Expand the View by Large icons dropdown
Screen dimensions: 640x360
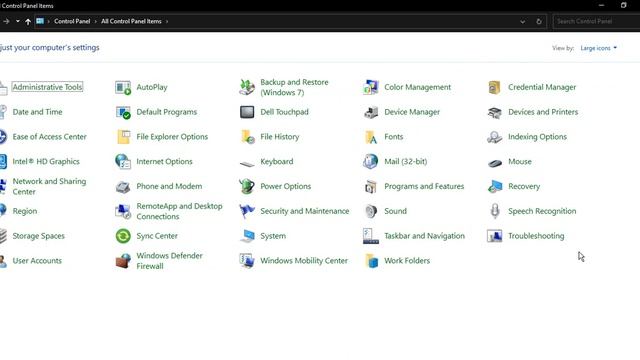click(x=598, y=48)
